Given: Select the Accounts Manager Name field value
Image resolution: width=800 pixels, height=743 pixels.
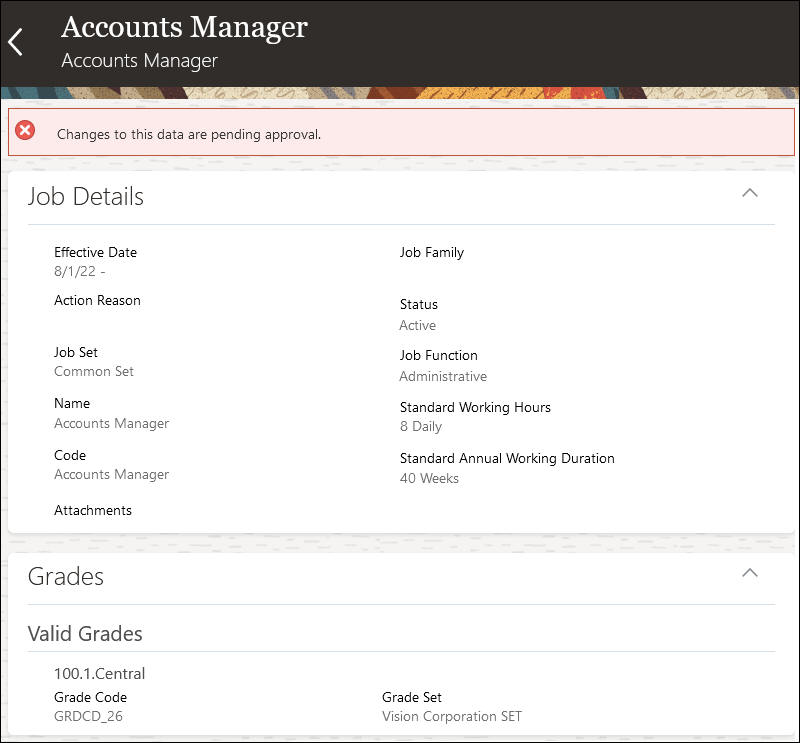Looking at the screenshot, I should pyautogui.click(x=111, y=424).
